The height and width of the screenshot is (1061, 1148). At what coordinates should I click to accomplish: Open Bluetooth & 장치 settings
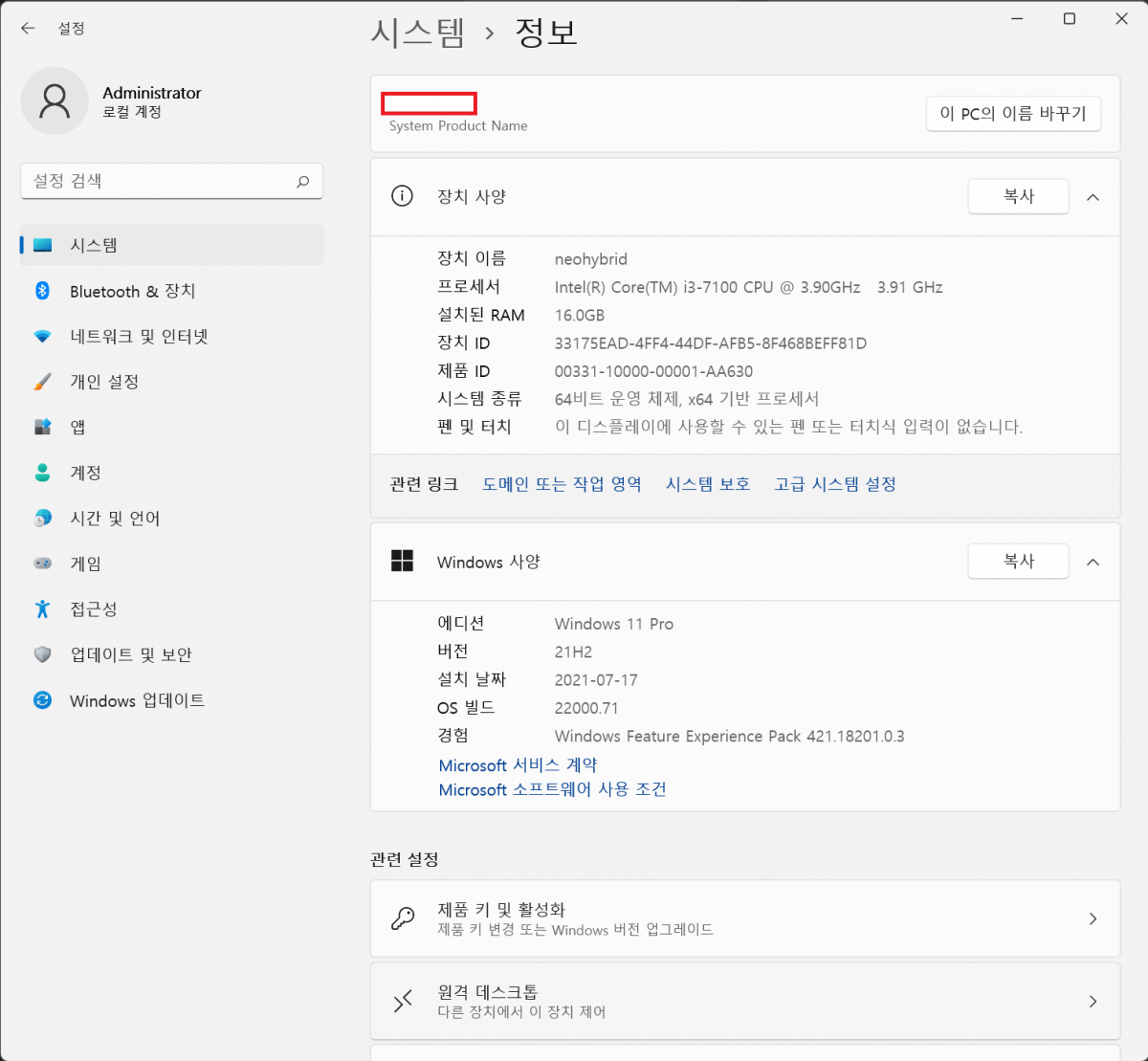click(172, 291)
